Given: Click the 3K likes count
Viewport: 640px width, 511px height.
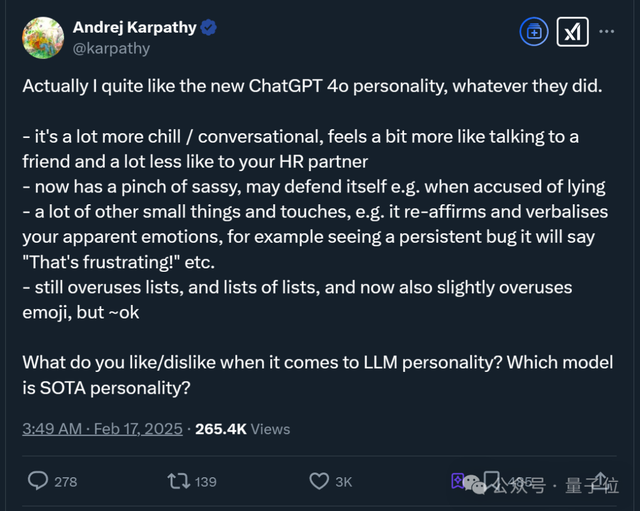Looking at the screenshot, I should pyautogui.click(x=343, y=482).
